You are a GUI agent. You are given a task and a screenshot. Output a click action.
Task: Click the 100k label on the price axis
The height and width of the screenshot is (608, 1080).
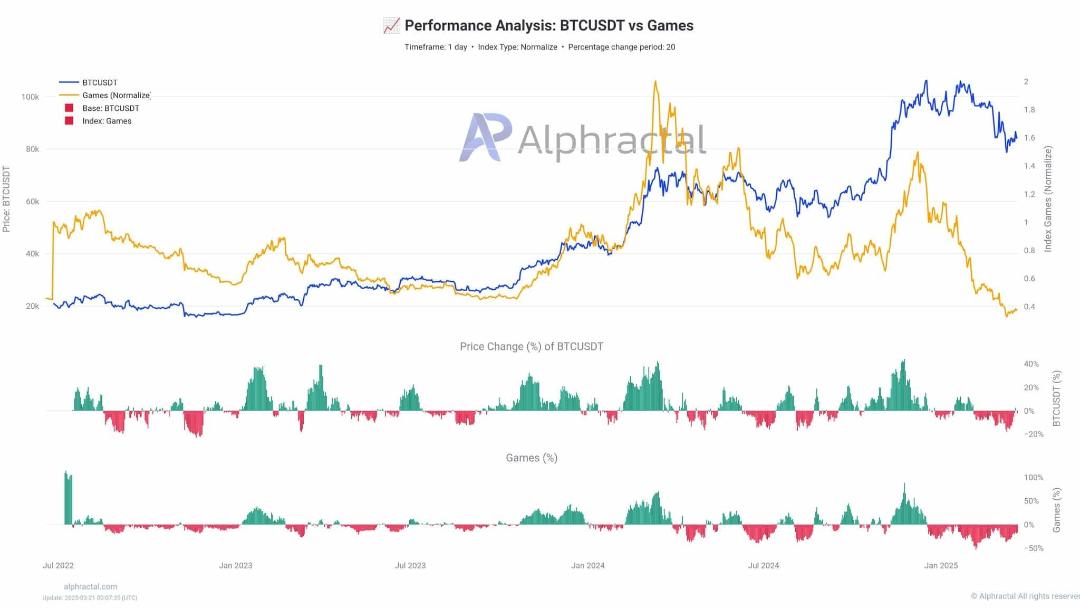click(30, 97)
